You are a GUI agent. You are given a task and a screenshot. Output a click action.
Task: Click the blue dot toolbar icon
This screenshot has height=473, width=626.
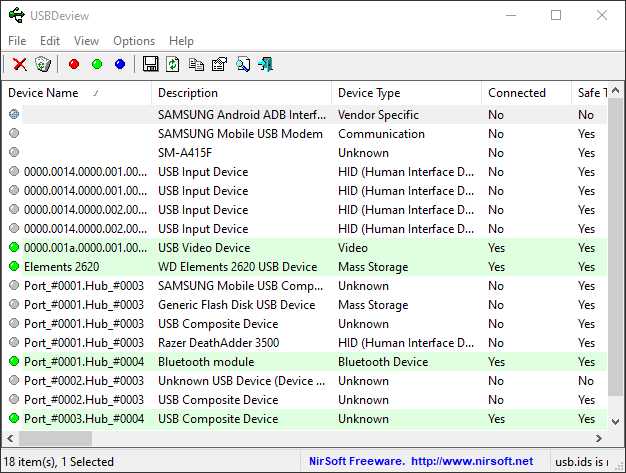click(x=120, y=64)
